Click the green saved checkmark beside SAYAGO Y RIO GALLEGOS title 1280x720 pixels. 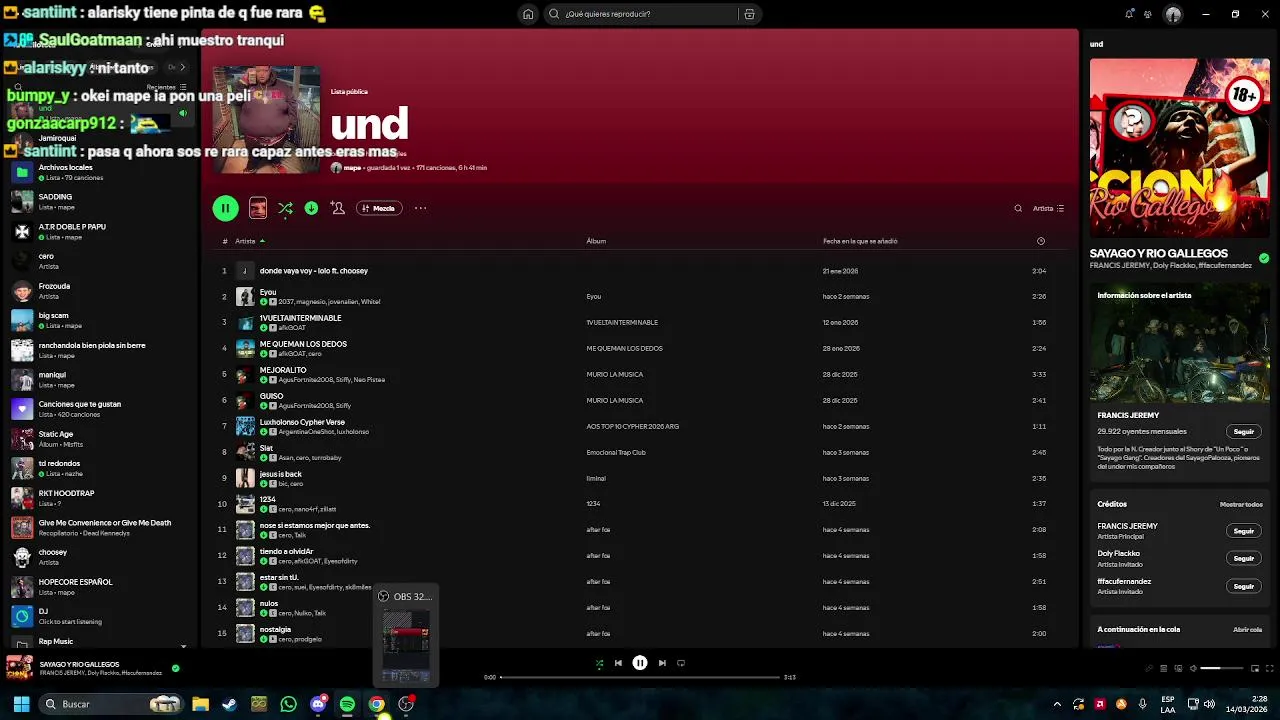pyautogui.click(x=1264, y=258)
